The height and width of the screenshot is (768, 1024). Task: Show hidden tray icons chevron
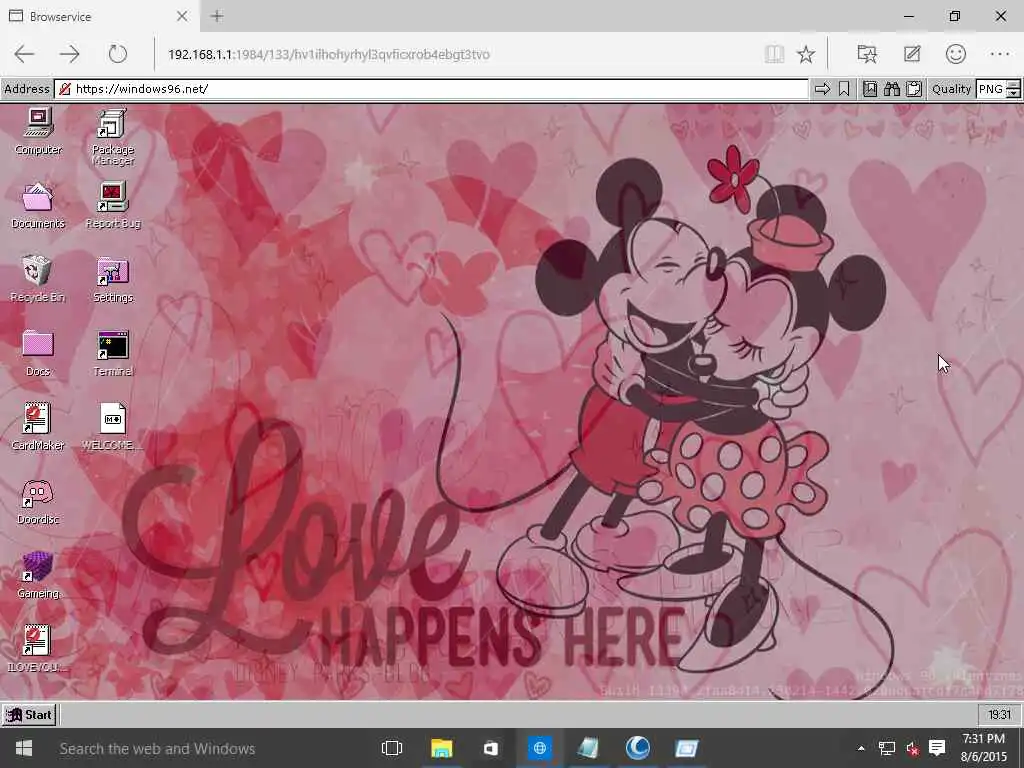(x=861, y=748)
